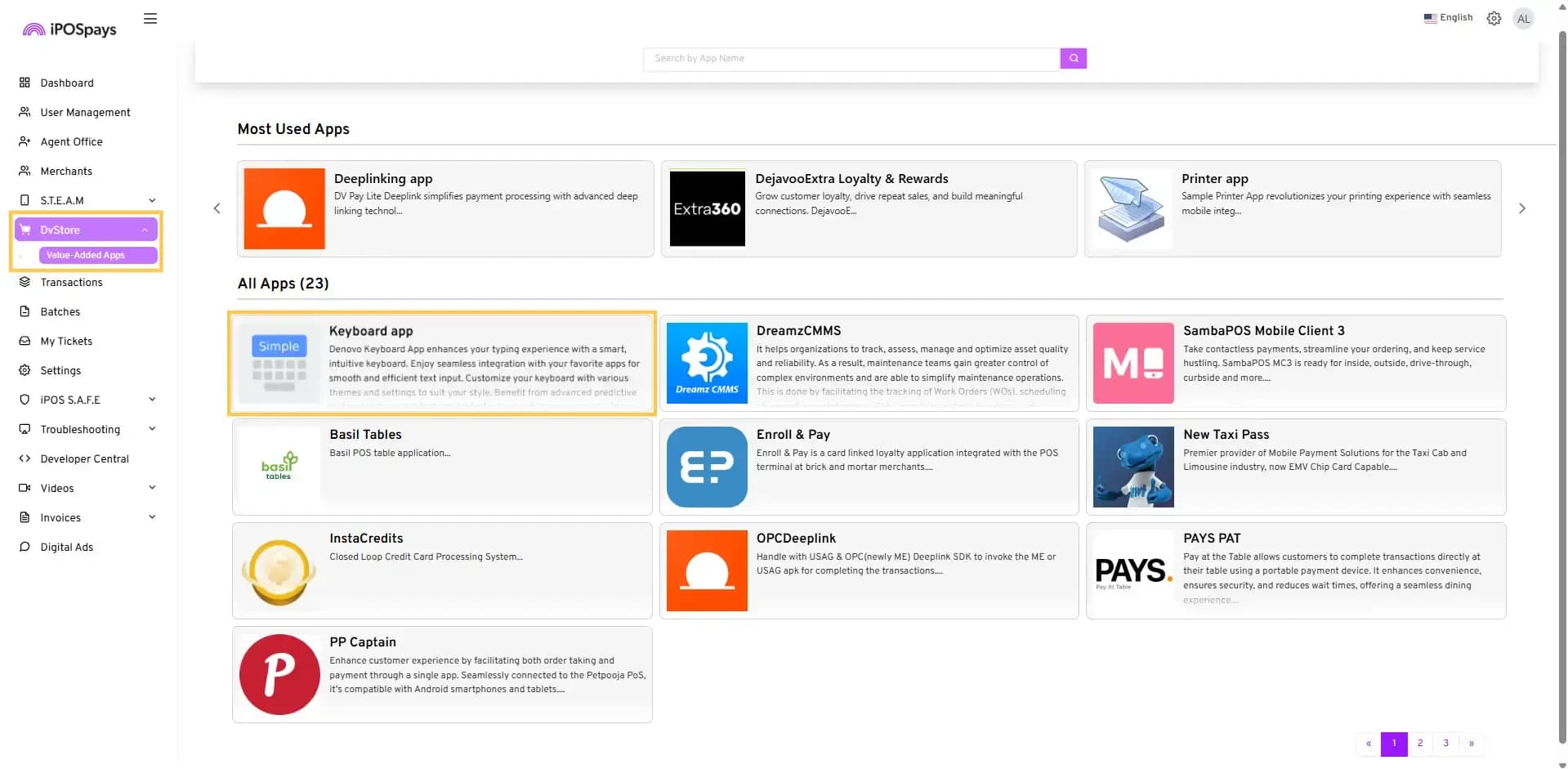Click the Search by App Name field

pos(850,58)
